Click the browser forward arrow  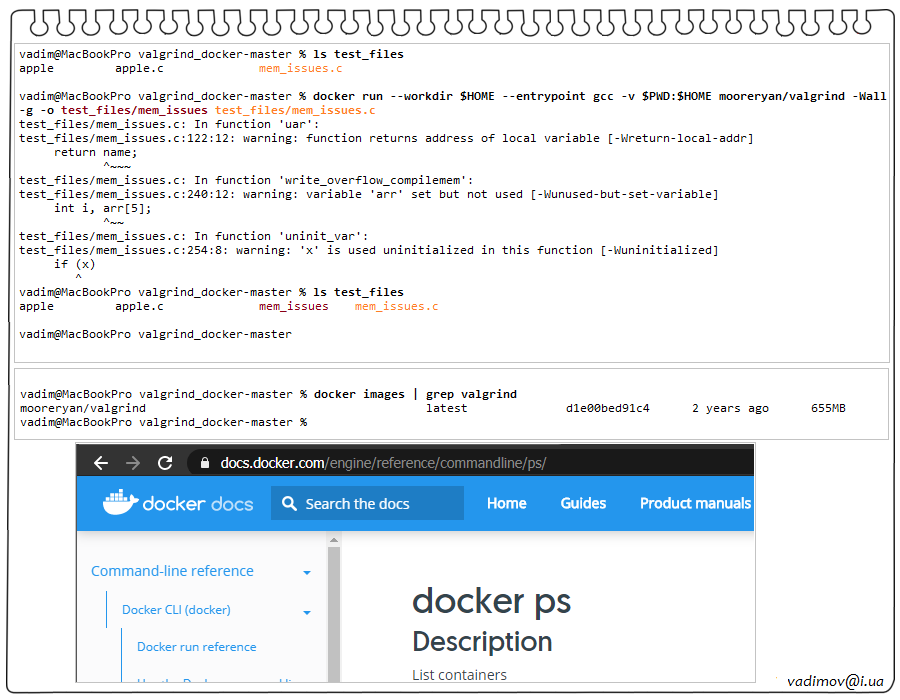tap(133, 463)
